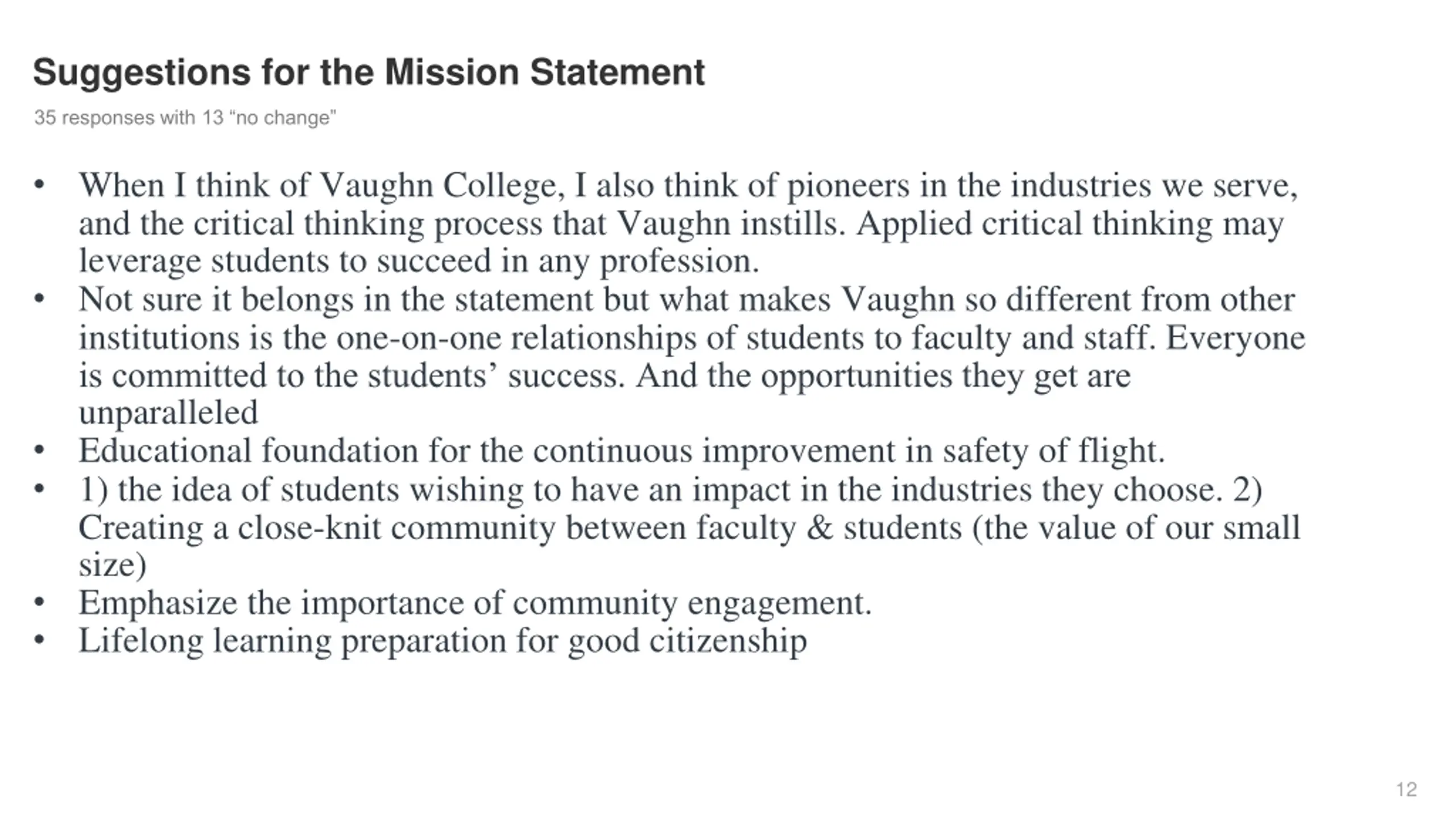
Task: Click the words 'good citizenship'
Action: coord(687,641)
